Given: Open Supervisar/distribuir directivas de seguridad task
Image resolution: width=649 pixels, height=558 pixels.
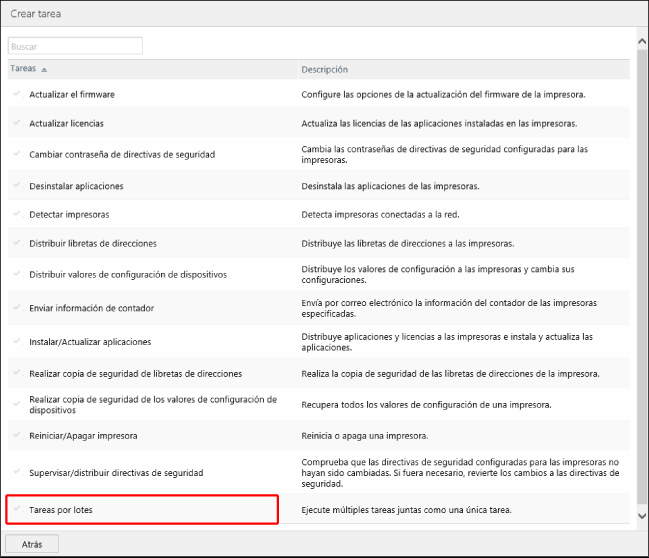Looking at the screenshot, I should (x=116, y=472).
